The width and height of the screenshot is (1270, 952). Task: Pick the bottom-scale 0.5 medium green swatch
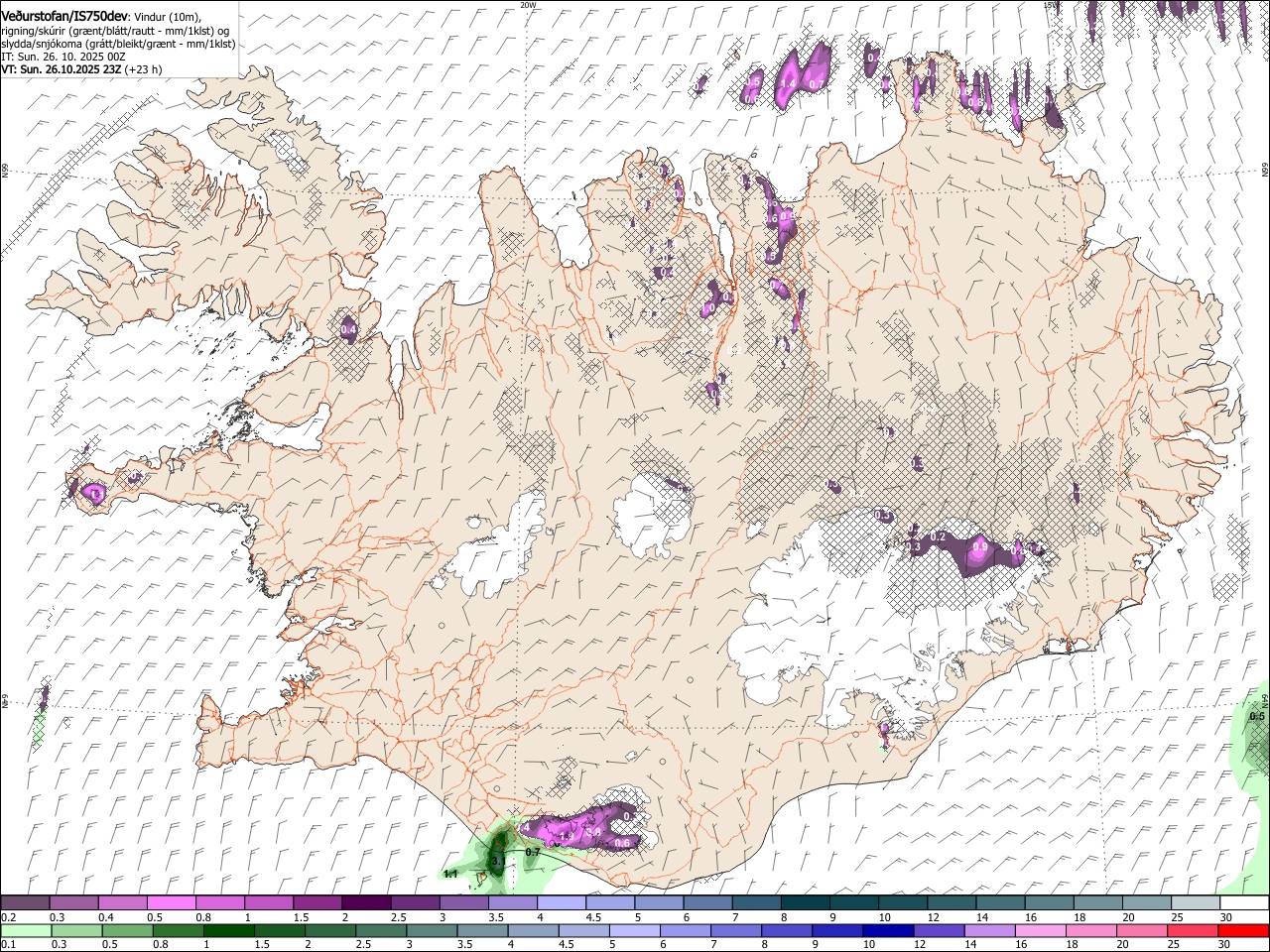point(127,930)
